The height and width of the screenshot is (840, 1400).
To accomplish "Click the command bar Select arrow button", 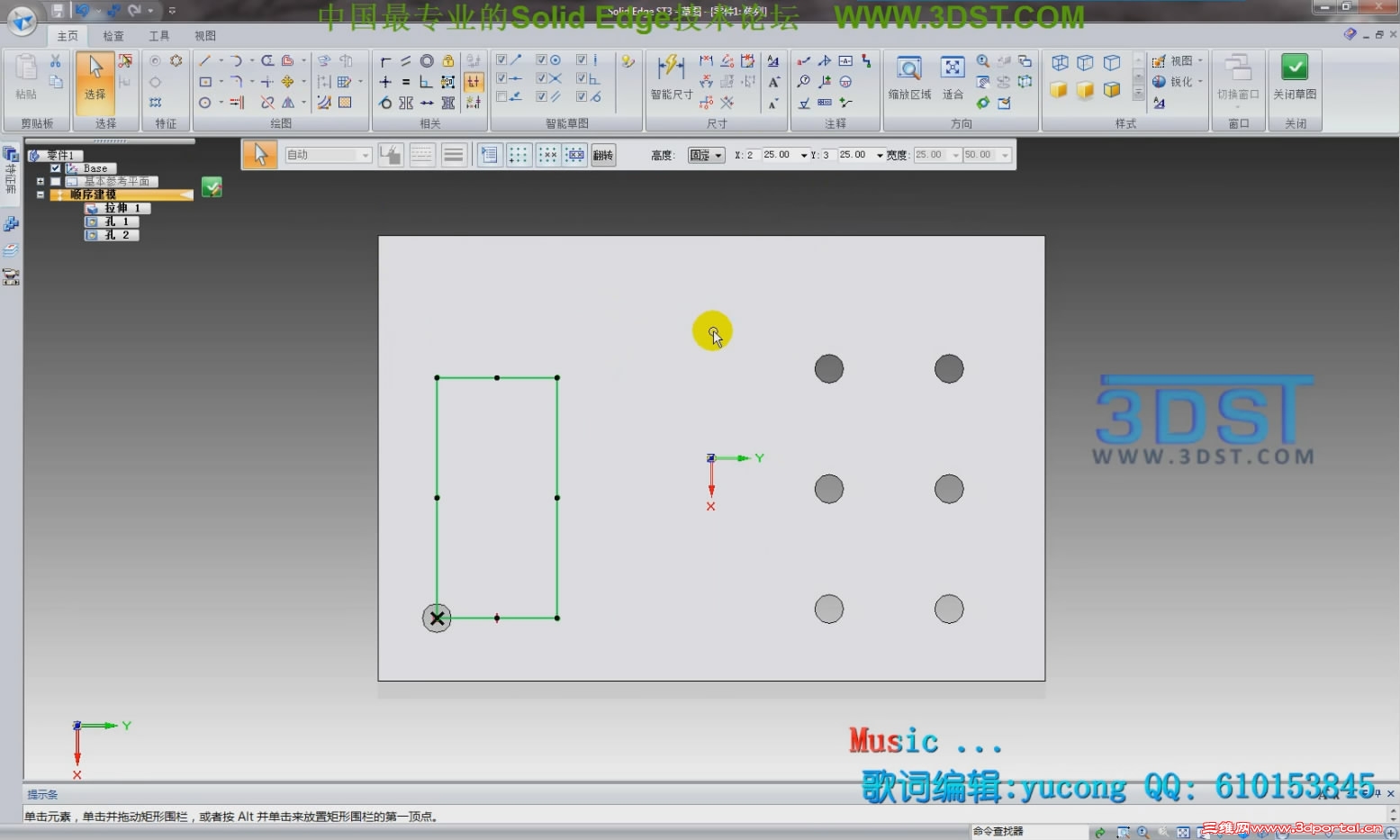I will click(260, 155).
